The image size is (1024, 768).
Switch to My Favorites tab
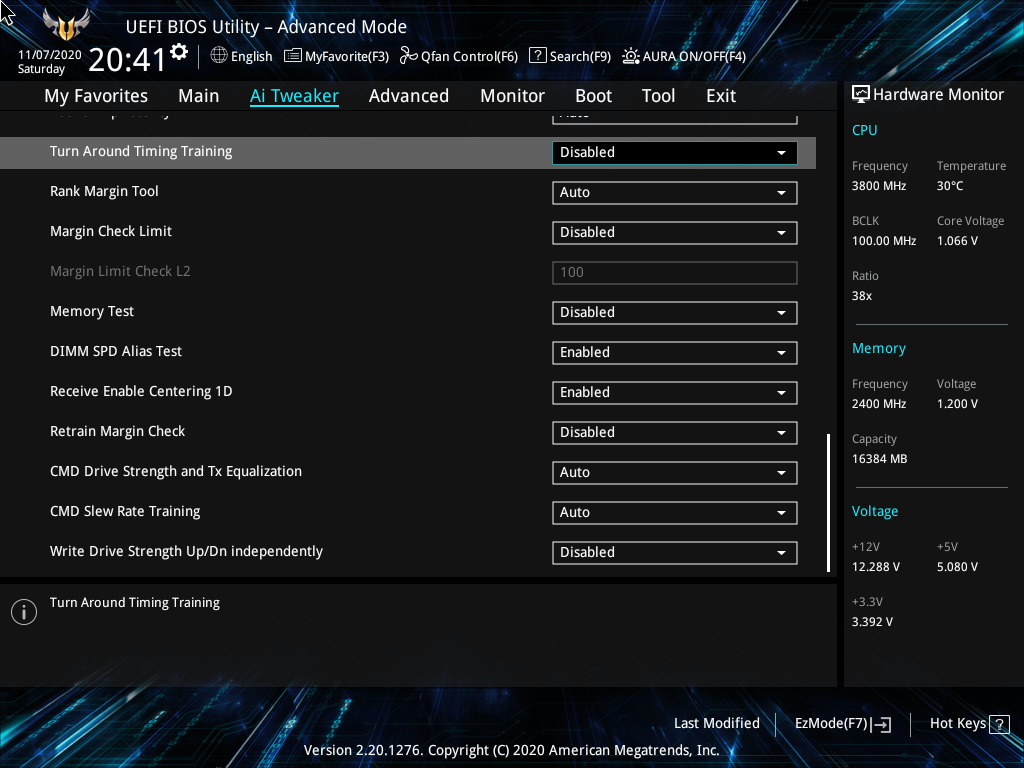pyautogui.click(x=96, y=96)
